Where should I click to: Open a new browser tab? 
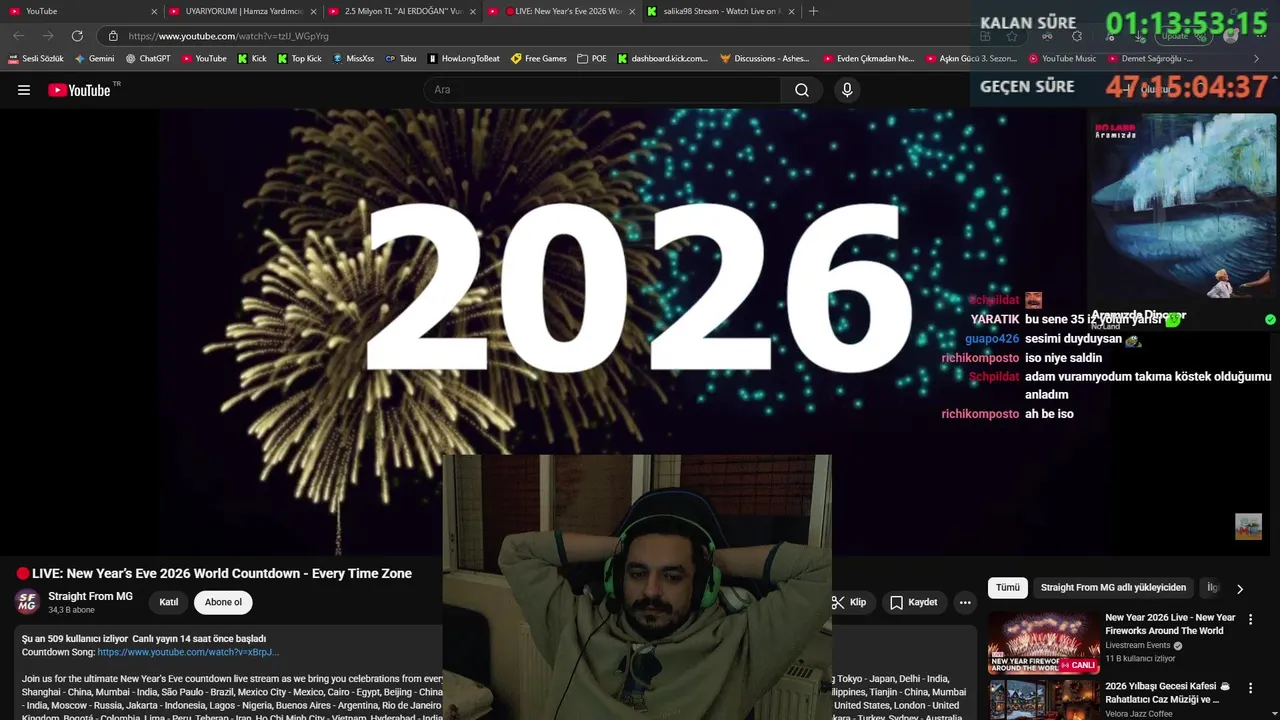click(813, 11)
